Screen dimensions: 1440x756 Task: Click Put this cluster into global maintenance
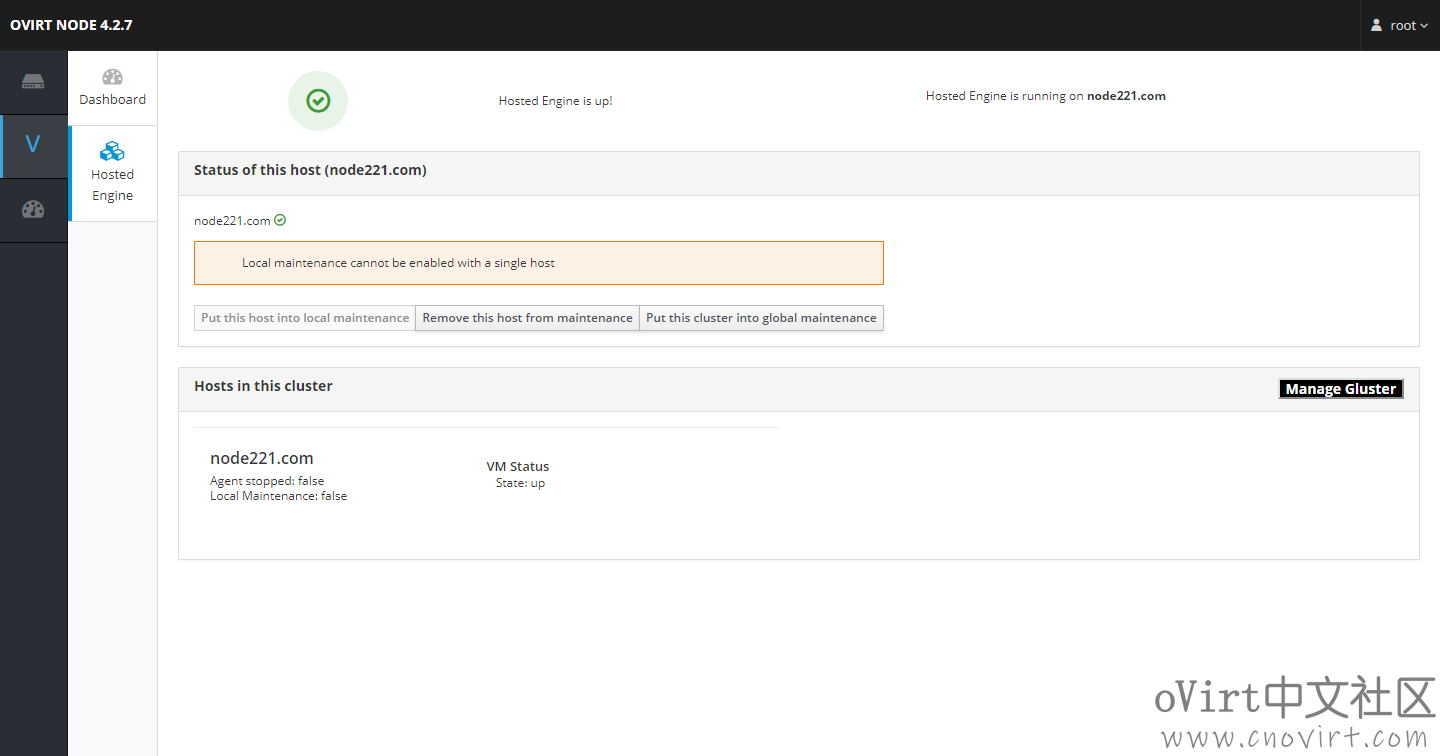point(761,318)
